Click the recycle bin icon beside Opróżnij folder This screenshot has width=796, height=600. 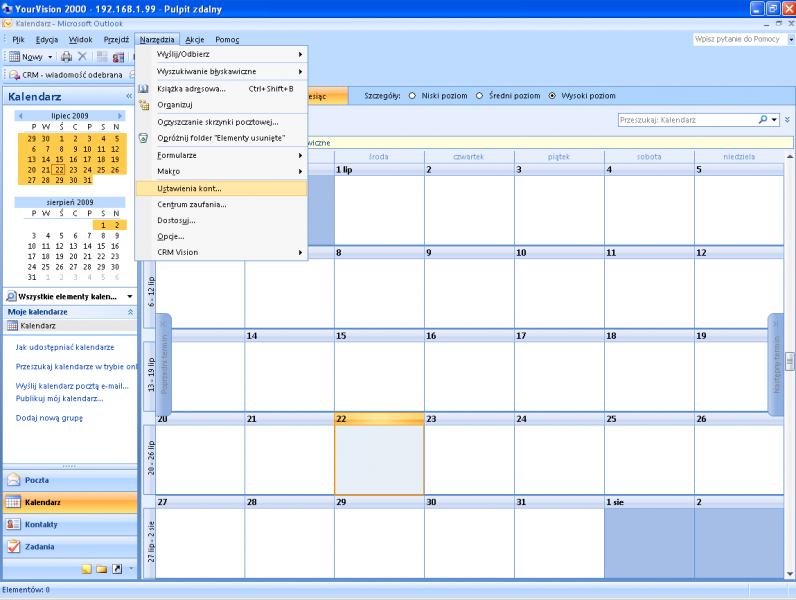click(144, 138)
